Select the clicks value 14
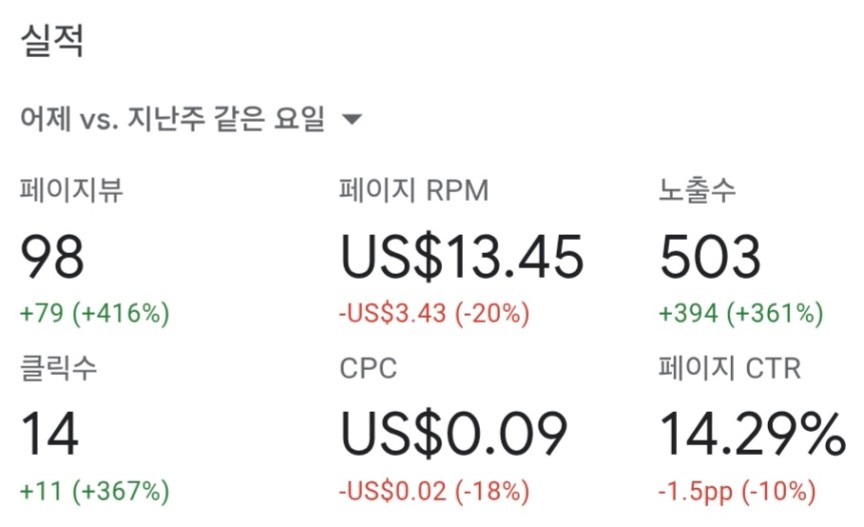Viewport: 864px width, 527px height. click(50, 434)
